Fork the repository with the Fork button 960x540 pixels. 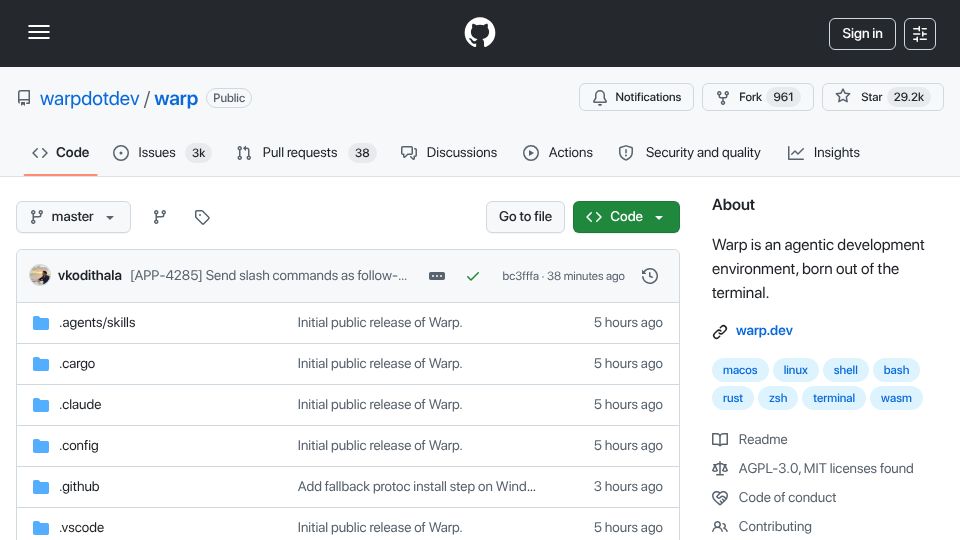click(757, 97)
